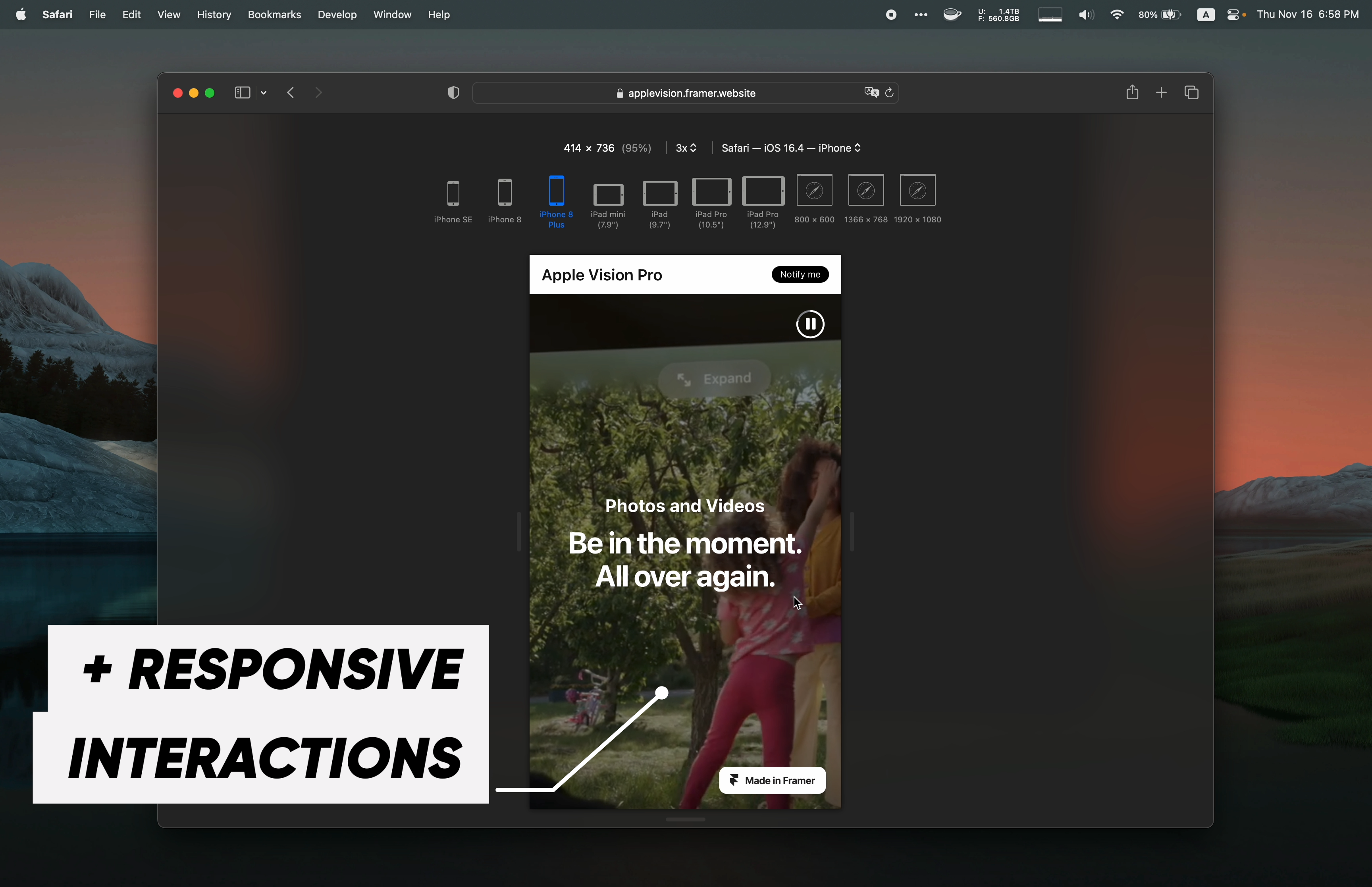Open Control Center
The image size is (1372, 887).
click(1233, 15)
